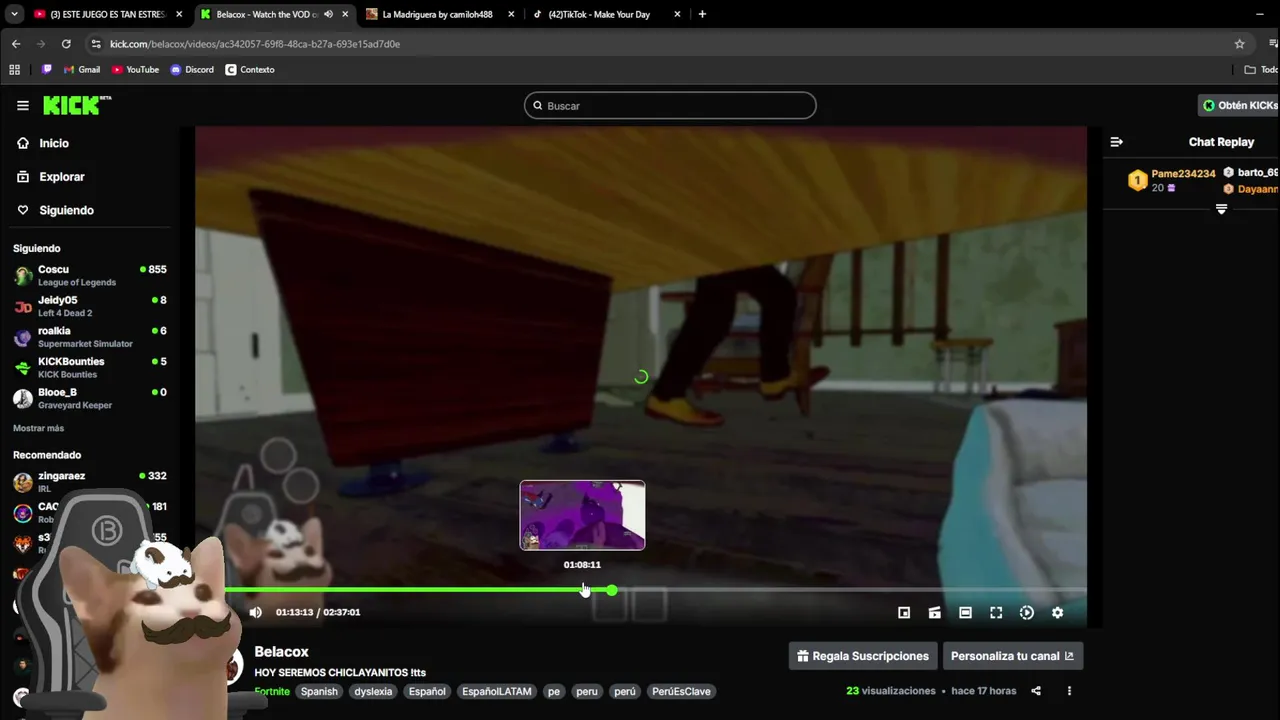
Task: Go back in browser history
Action: click(16, 44)
